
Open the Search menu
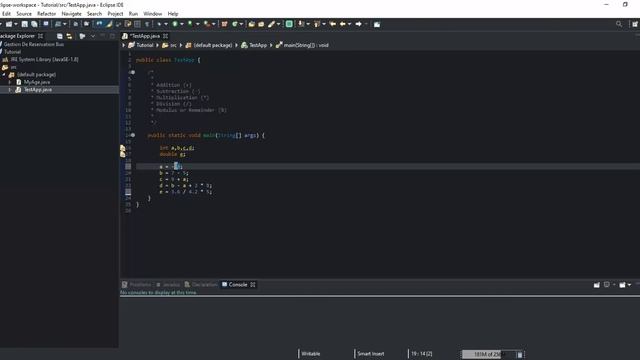(94, 14)
